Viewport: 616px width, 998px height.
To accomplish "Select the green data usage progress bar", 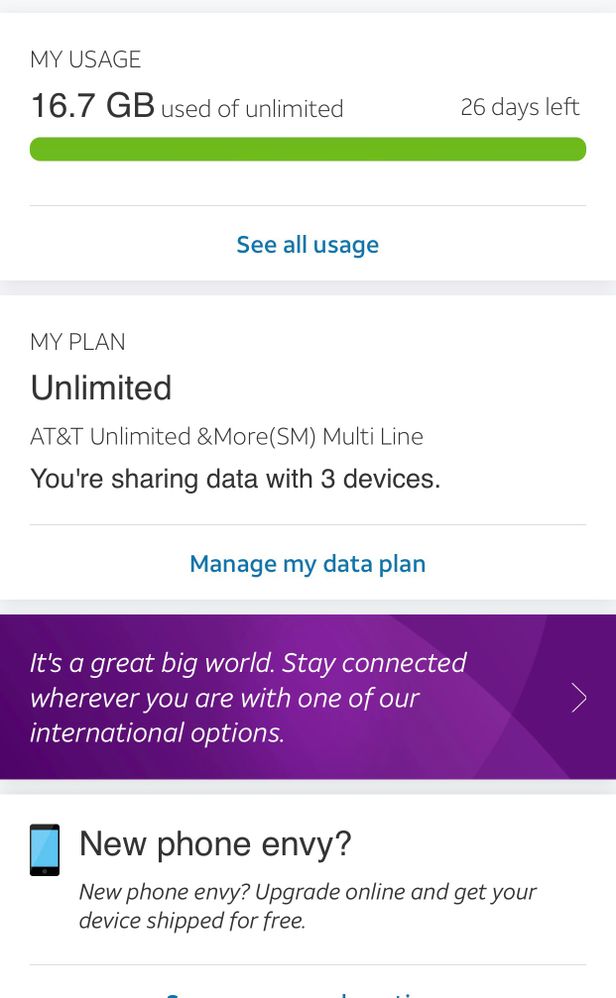I will point(308,148).
